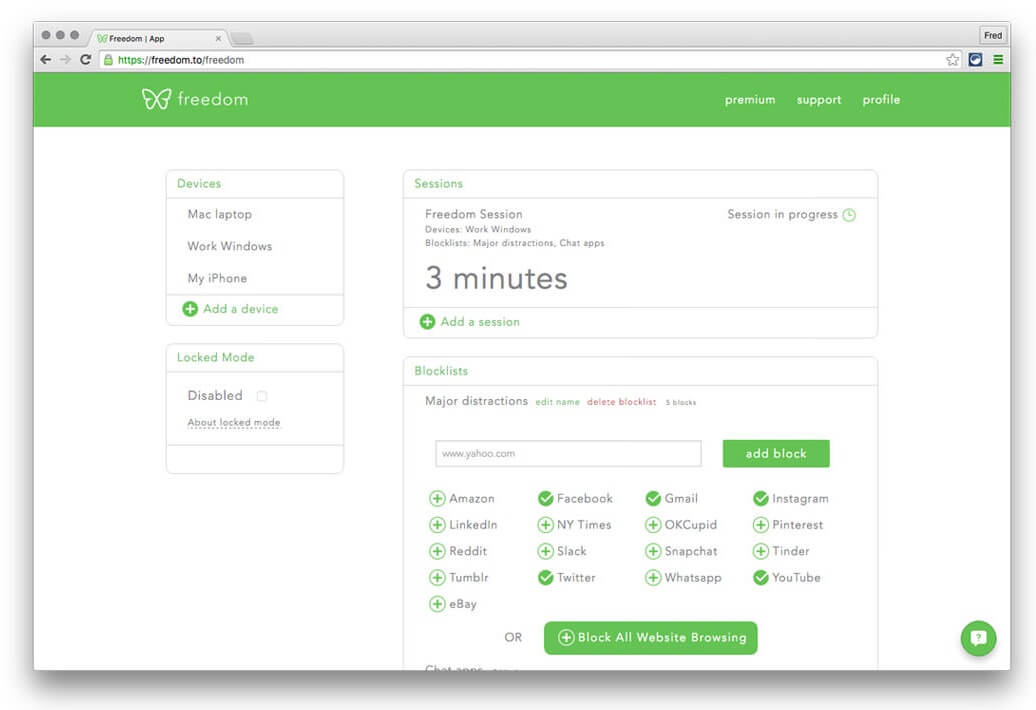Image resolution: width=1036 pixels, height=710 pixels.
Task: Click the add block button
Action: click(776, 454)
